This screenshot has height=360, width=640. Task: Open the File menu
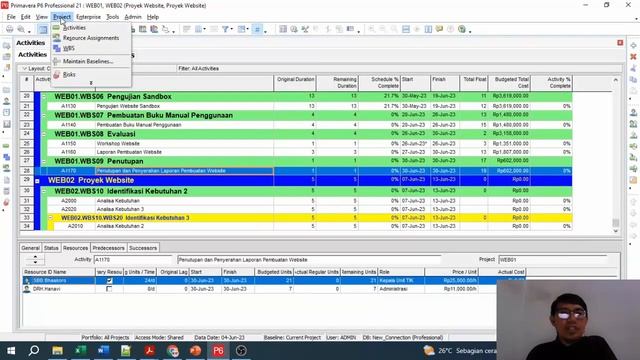[x=11, y=17]
